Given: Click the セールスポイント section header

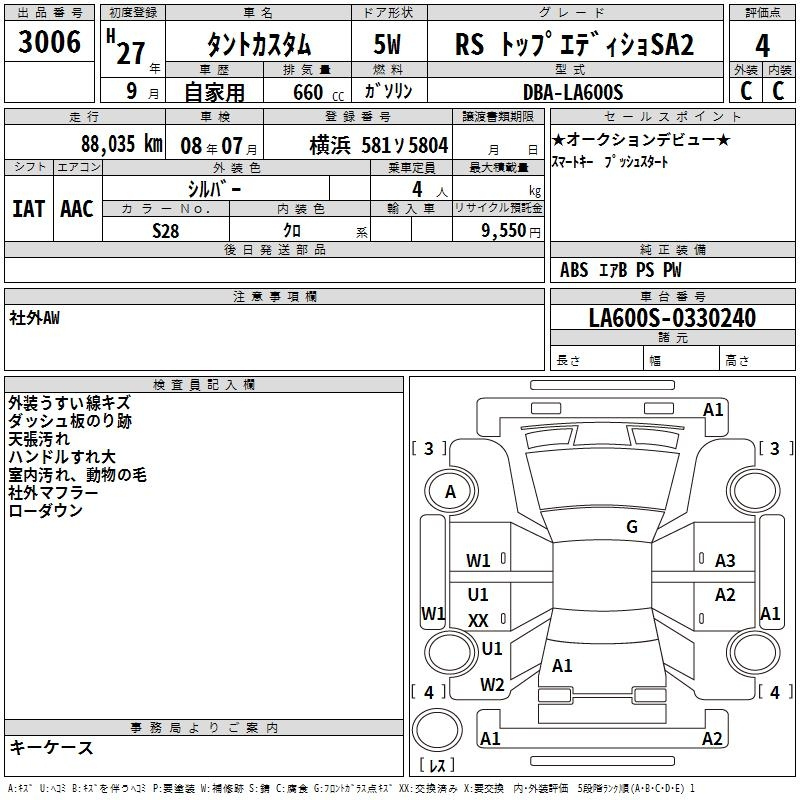Looking at the screenshot, I should [x=672, y=116].
